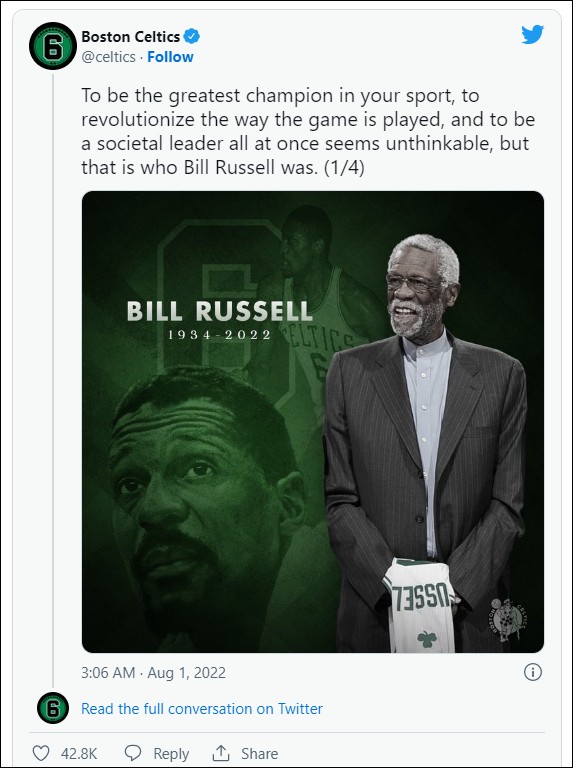The image size is (573, 768).
Task: Click the small Celtics avatar beside conversation link
Action: pos(53,708)
